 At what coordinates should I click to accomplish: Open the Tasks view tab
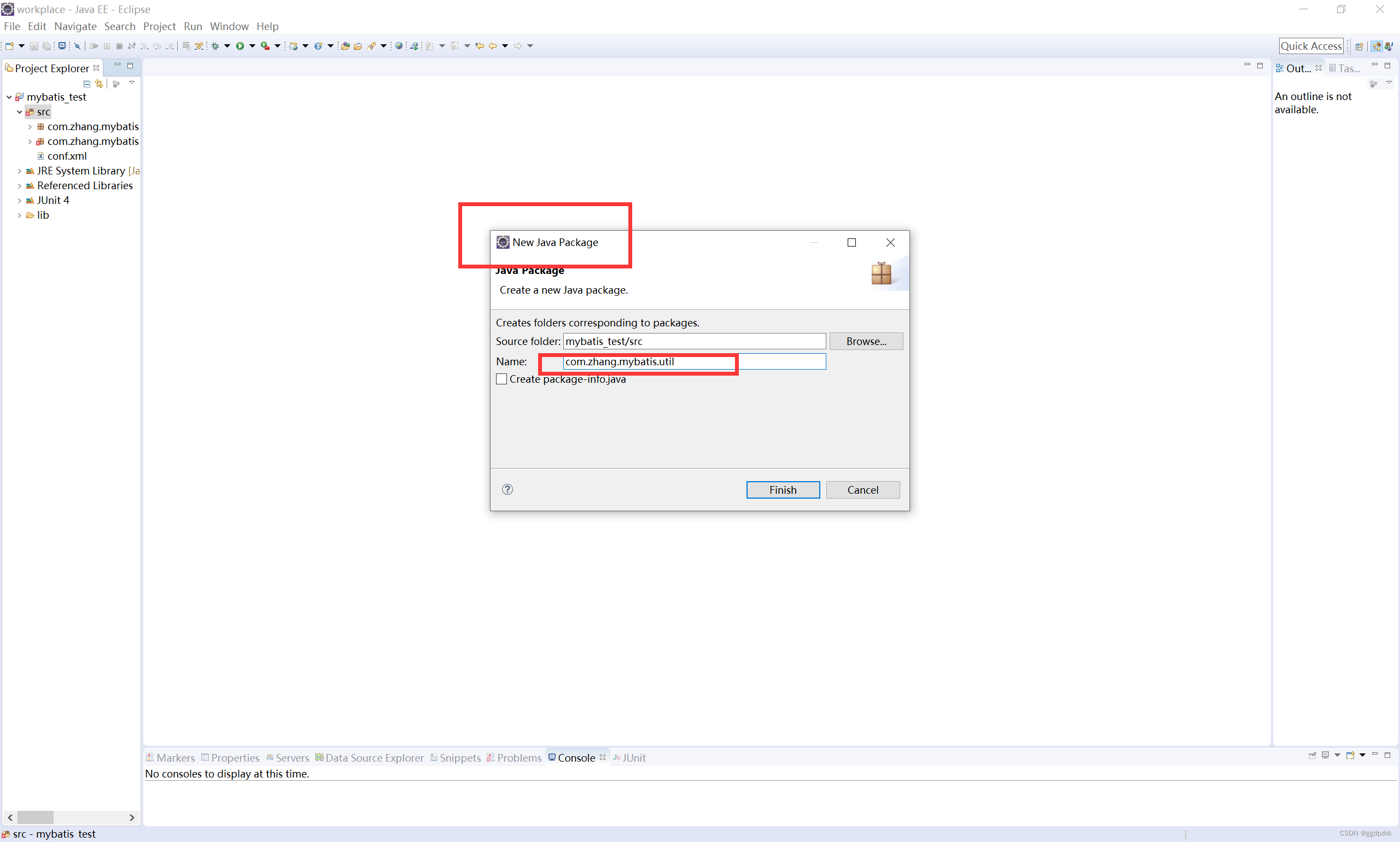coord(1344,68)
